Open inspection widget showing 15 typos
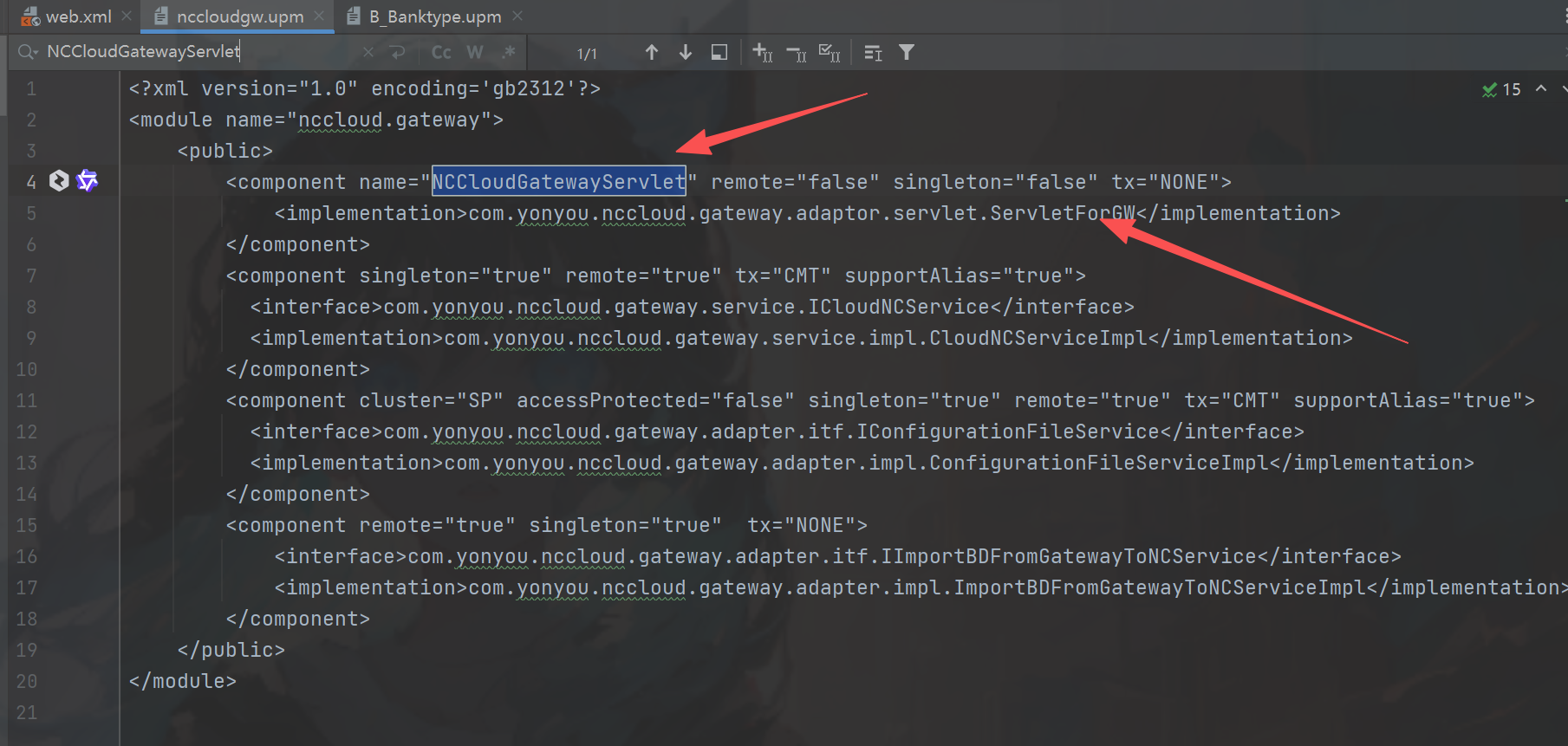The width and height of the screenshot is (1568, 746). [x=1502, y=89]
